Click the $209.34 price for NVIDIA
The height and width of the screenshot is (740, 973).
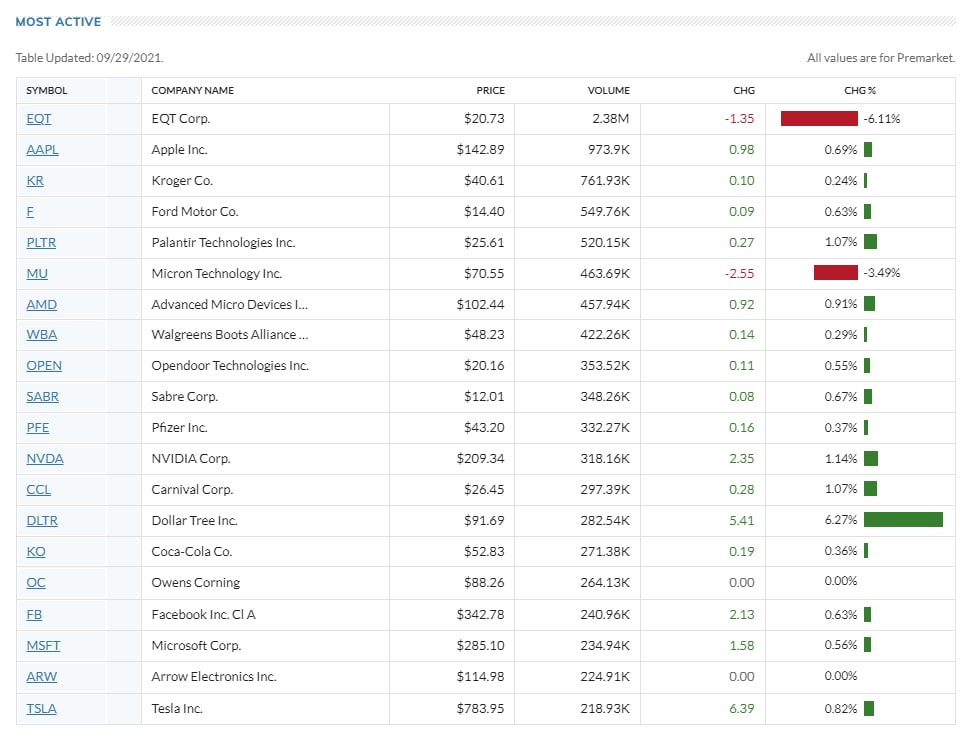coord(480,458)
